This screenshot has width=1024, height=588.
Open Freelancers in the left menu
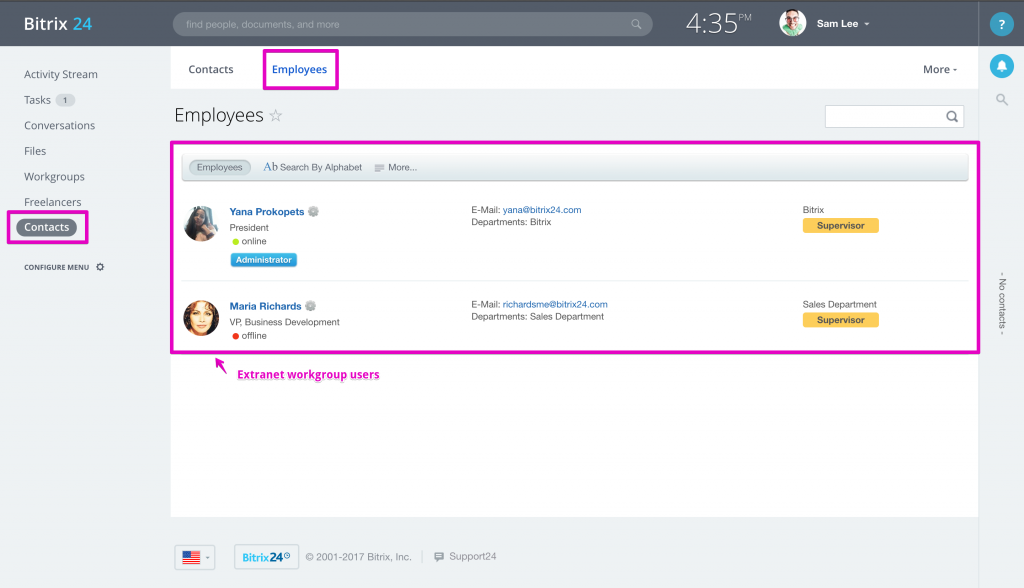pos(53,202)
